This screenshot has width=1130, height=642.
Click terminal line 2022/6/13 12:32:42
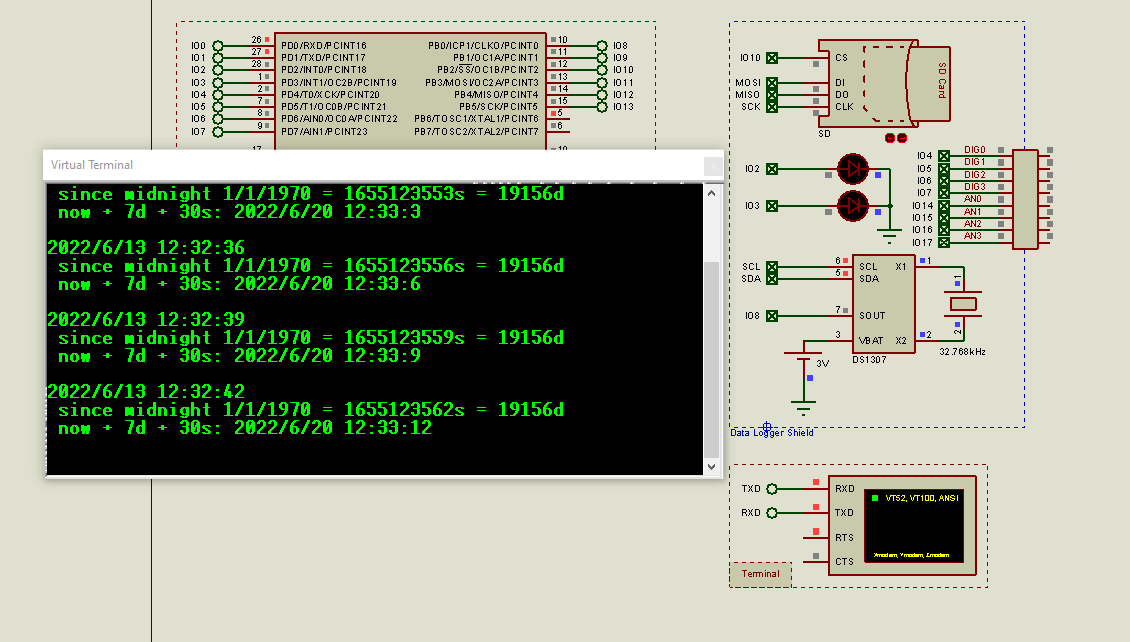(146, 392)
